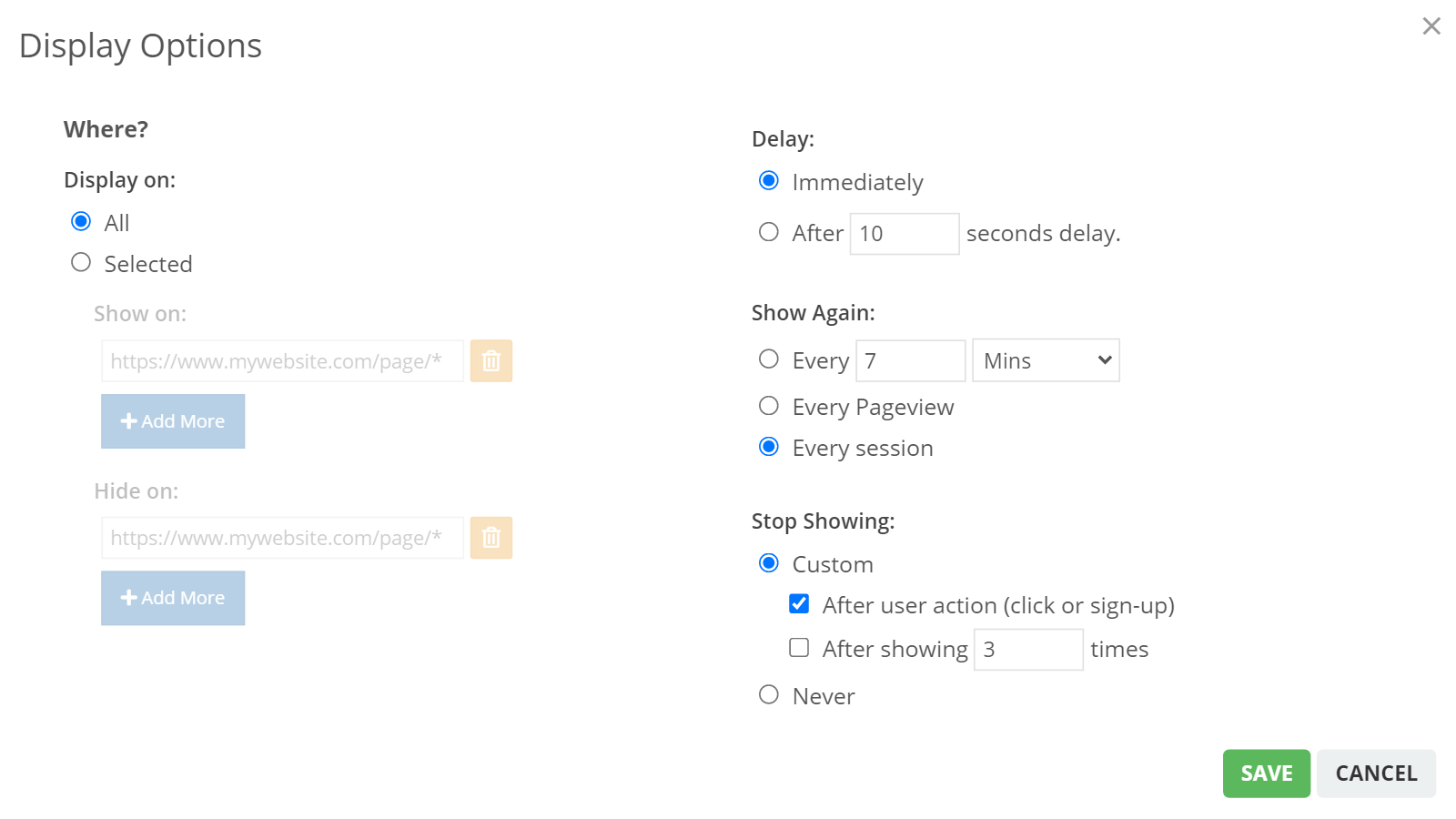Screen dimensions: 1456x819
Task: Open the Mins unit dropdown
Action: [1046, 360]
